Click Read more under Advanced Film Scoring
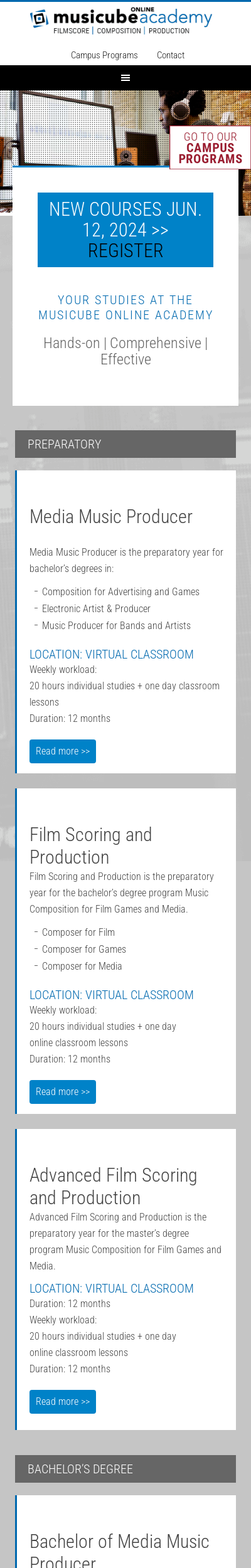Image resolution: width=251 pixels, height=1568 pixels. 63,1401
